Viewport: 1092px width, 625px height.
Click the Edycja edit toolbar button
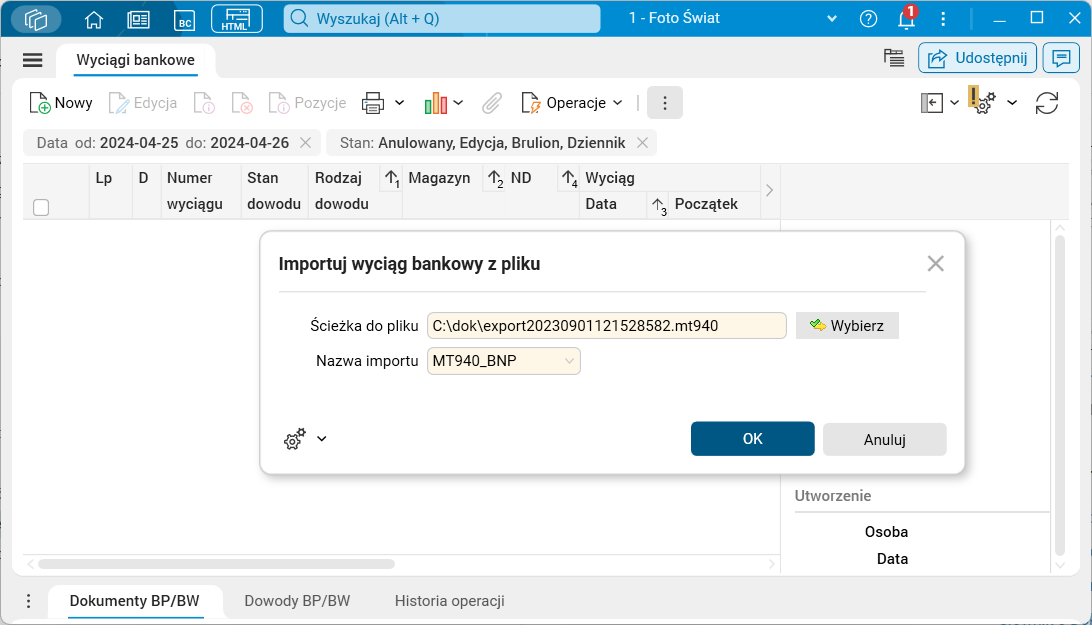143,103
